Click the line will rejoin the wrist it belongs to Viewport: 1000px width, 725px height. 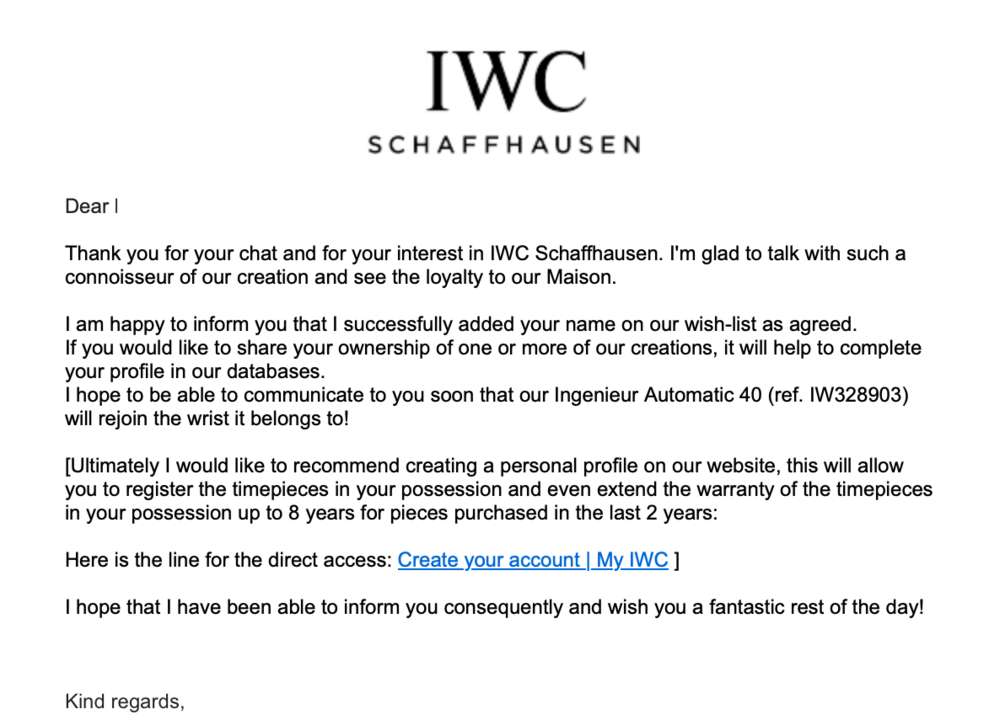pos(207,419)
